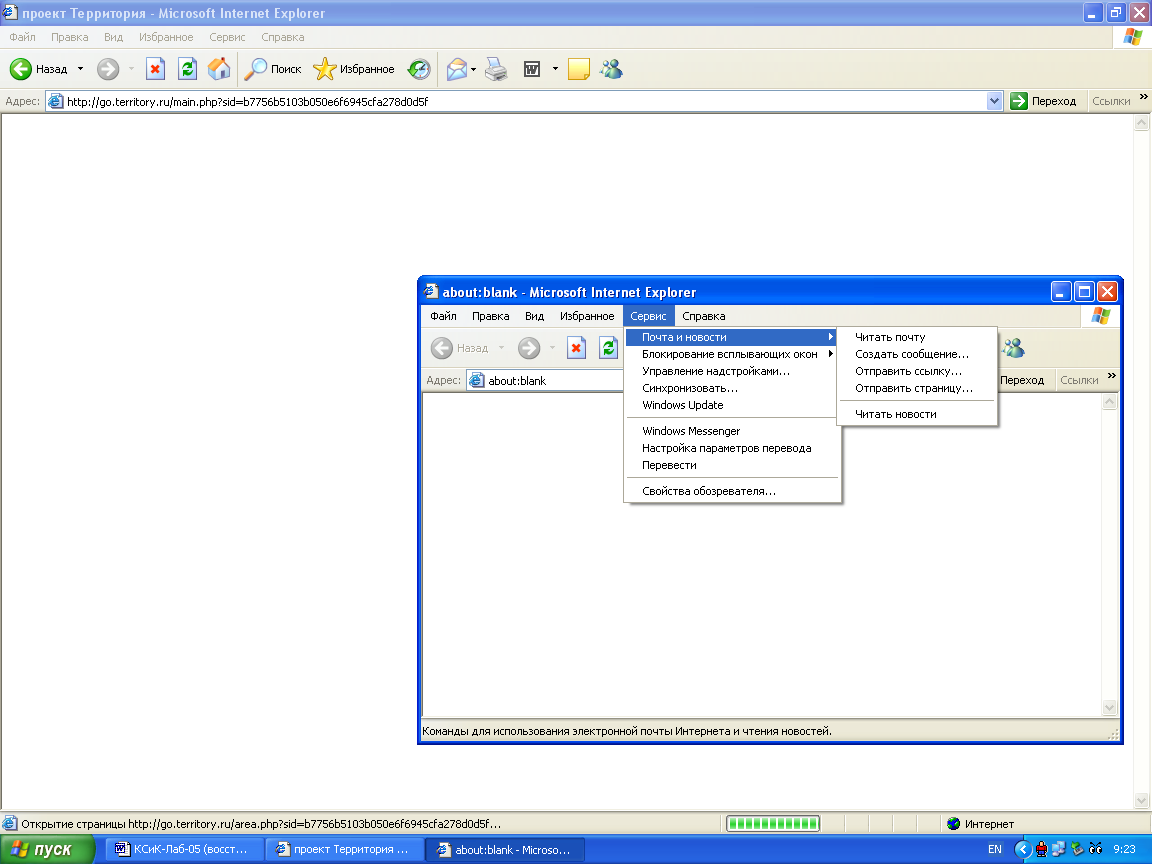Select Читать новости in submenu
This screenshot has width=1152, height=864.
click(x=917, y=414)
